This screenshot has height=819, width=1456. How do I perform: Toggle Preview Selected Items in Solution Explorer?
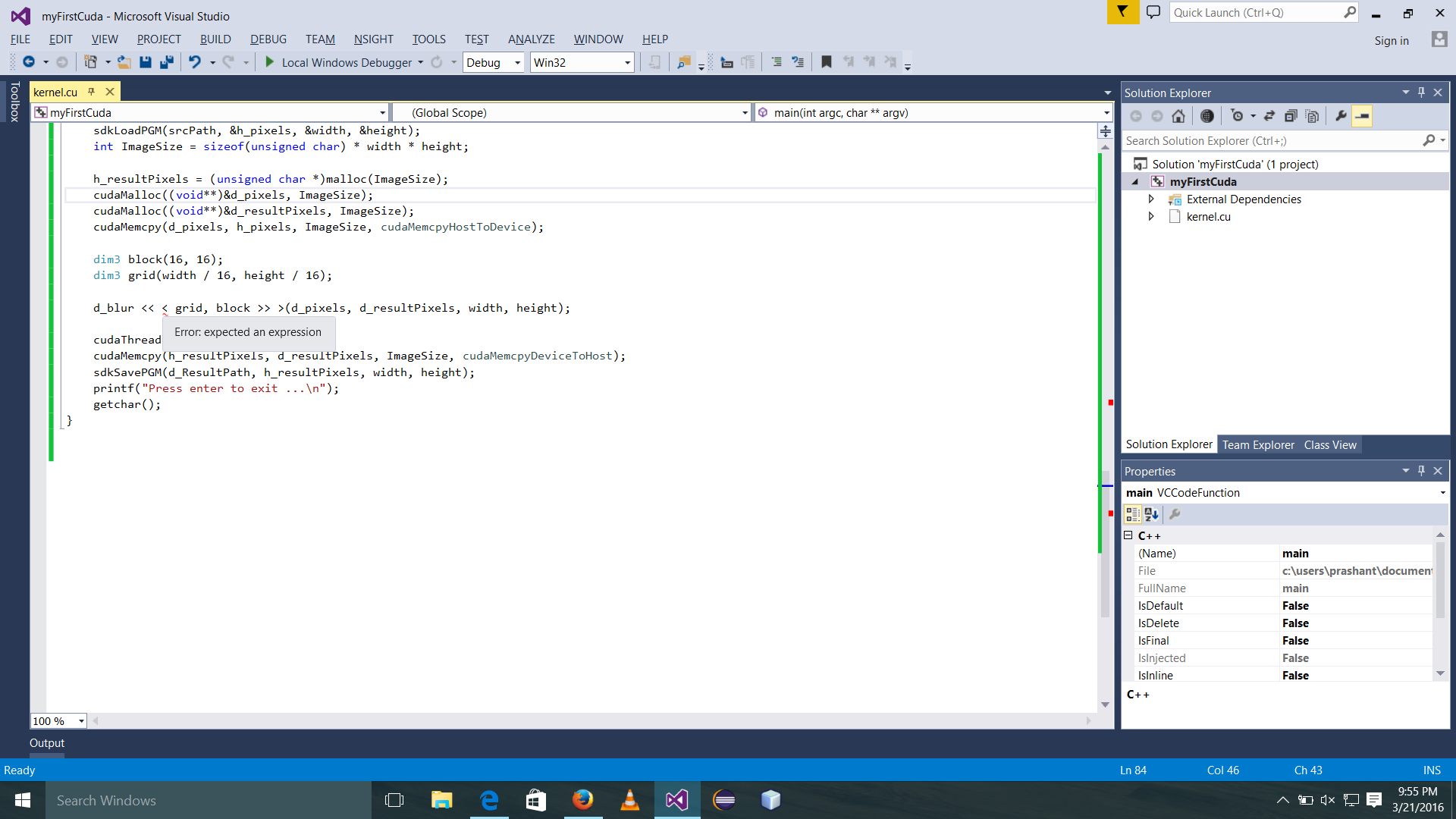coord(1362,116)
